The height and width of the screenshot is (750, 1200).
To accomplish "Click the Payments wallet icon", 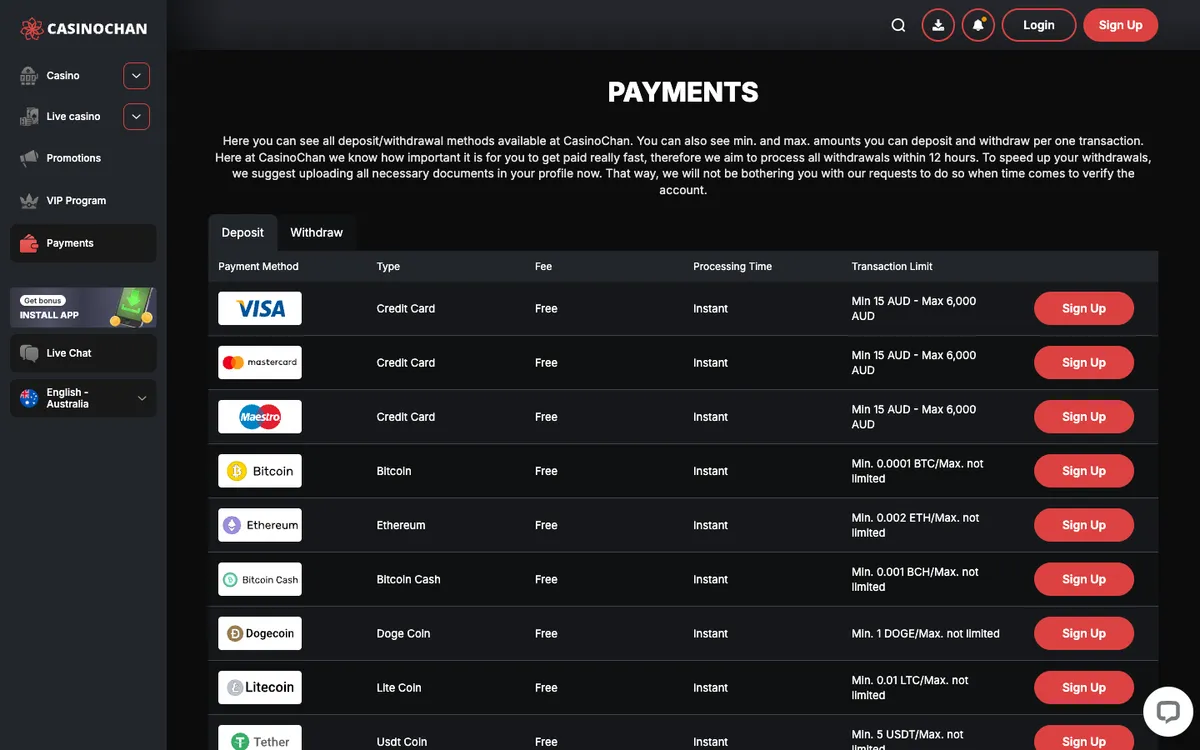I will click(29, 243).
